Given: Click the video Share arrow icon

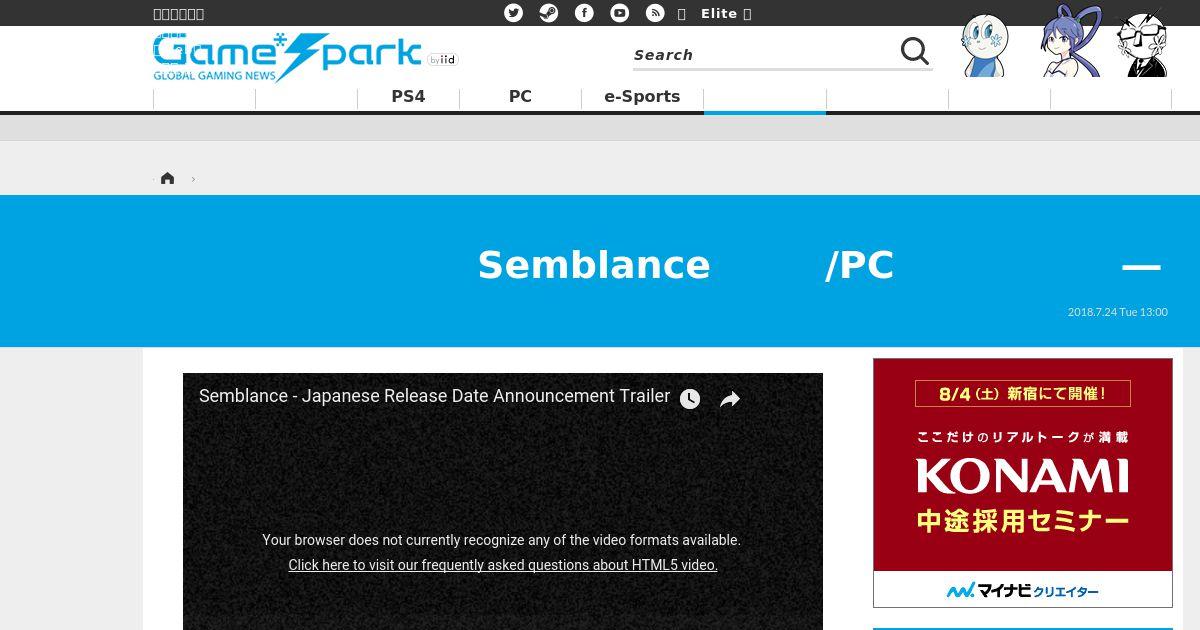Looking at the screenshot, I should tap(730, 399).
